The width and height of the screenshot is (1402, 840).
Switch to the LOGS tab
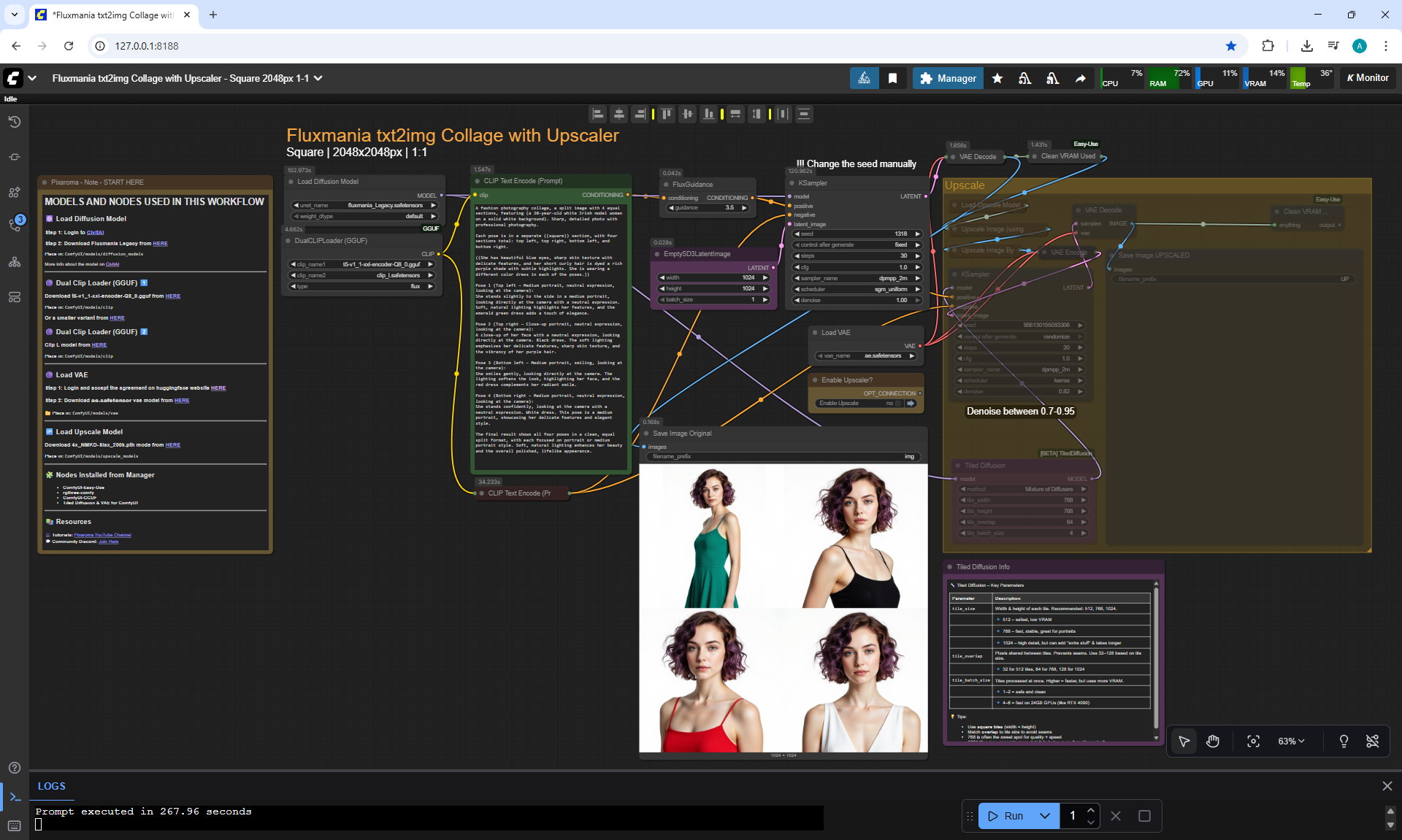click(x=52, y=786)
